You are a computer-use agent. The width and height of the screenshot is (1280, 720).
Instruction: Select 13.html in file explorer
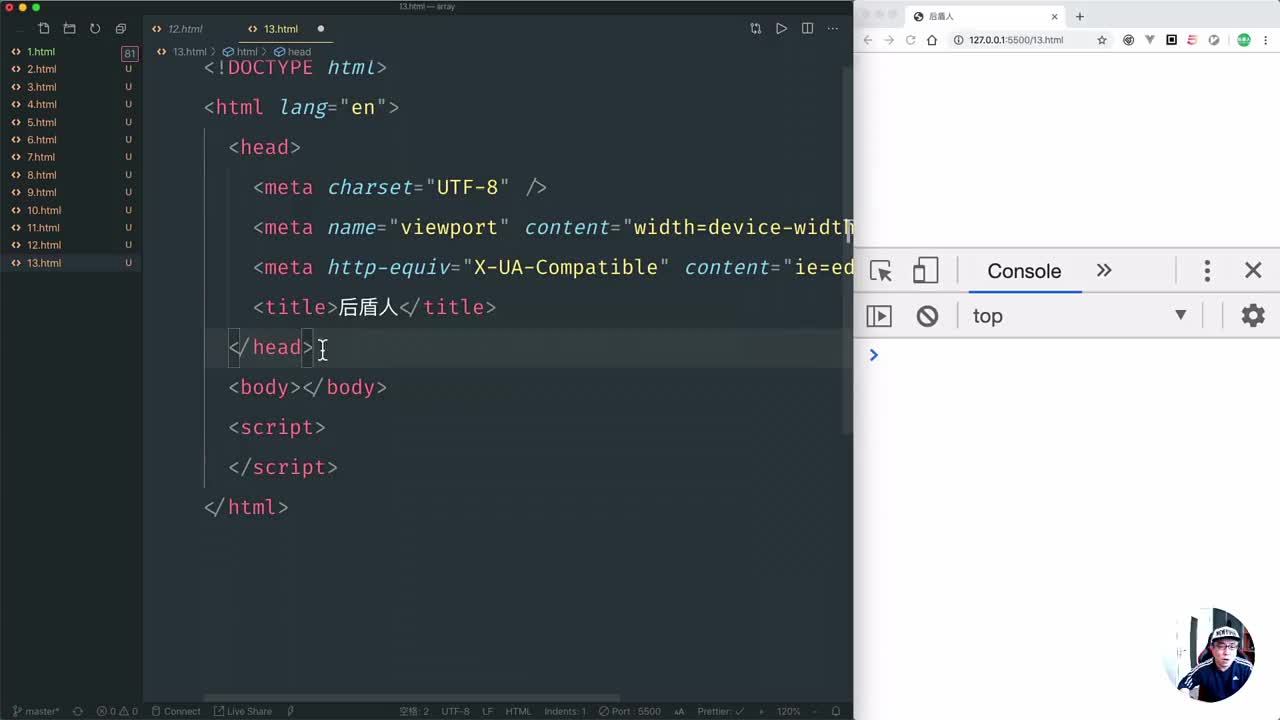(70, 263)
